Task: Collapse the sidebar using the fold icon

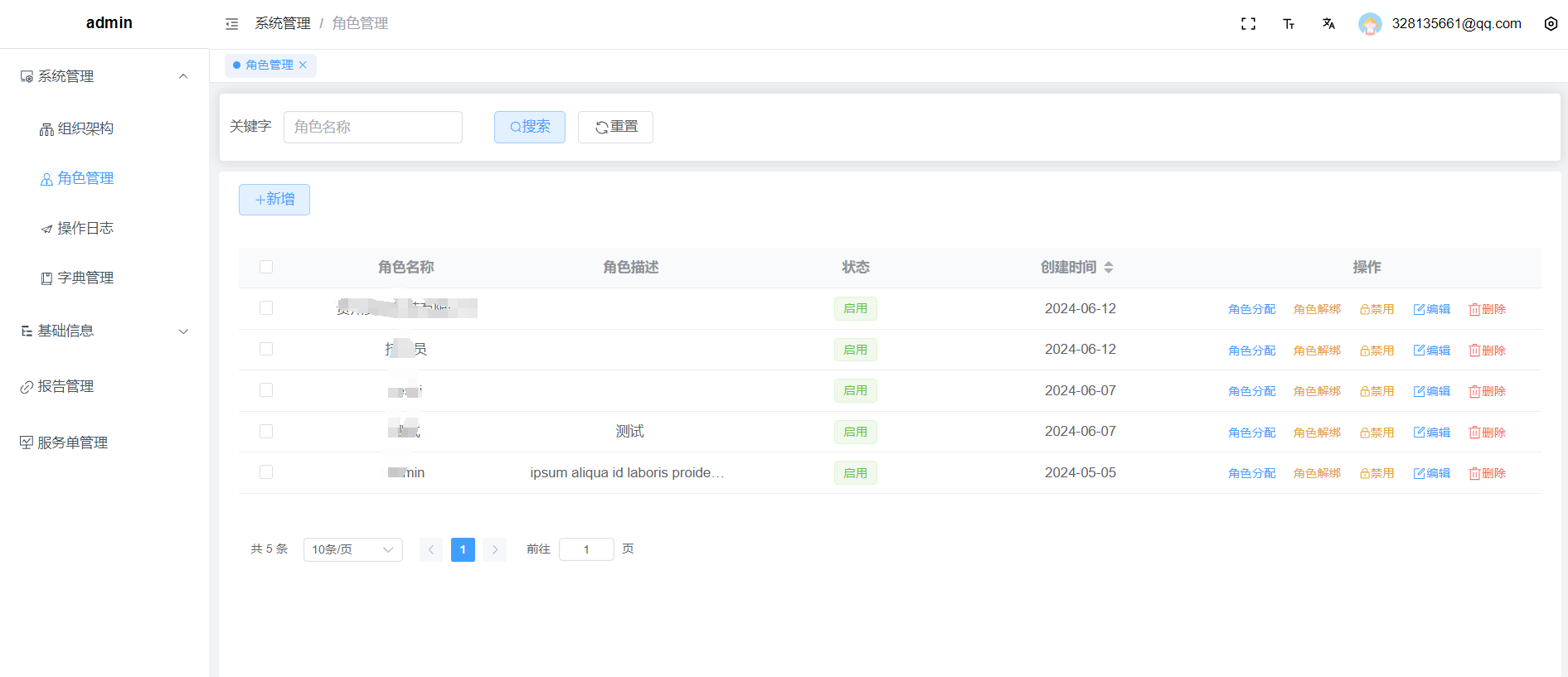Action: pyautogui.click(x=231, y=24)
